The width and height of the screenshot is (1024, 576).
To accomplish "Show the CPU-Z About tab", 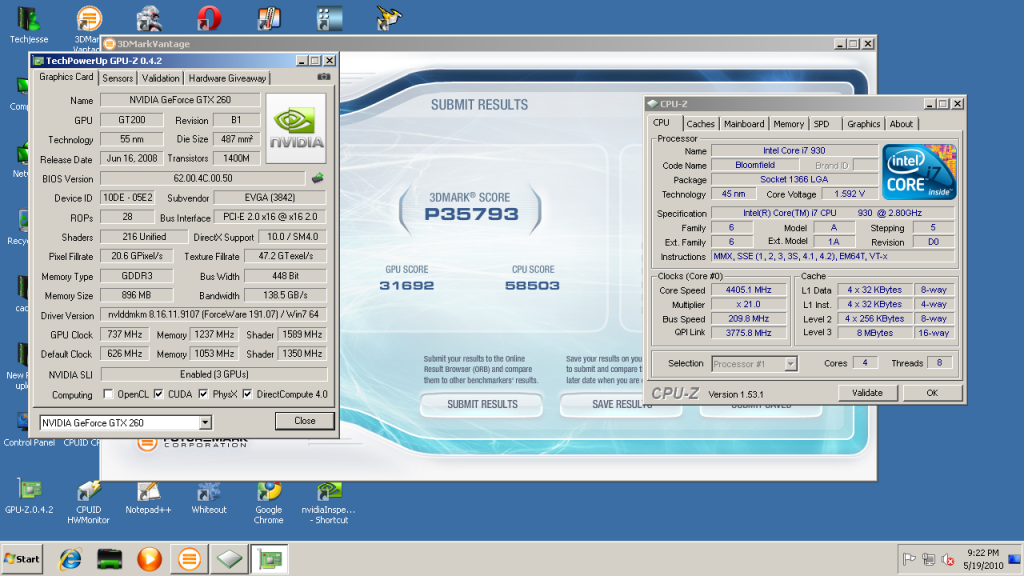I will [901, 124].
